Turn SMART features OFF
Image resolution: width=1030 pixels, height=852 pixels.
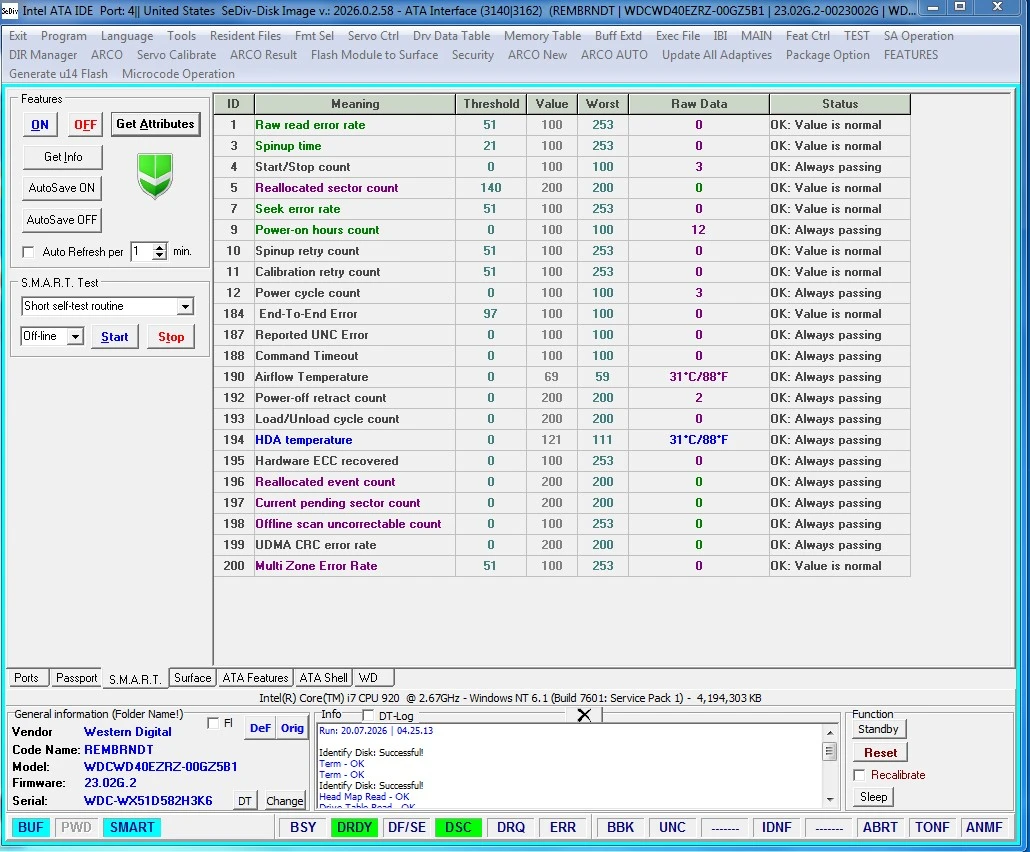tap(85, 125)
